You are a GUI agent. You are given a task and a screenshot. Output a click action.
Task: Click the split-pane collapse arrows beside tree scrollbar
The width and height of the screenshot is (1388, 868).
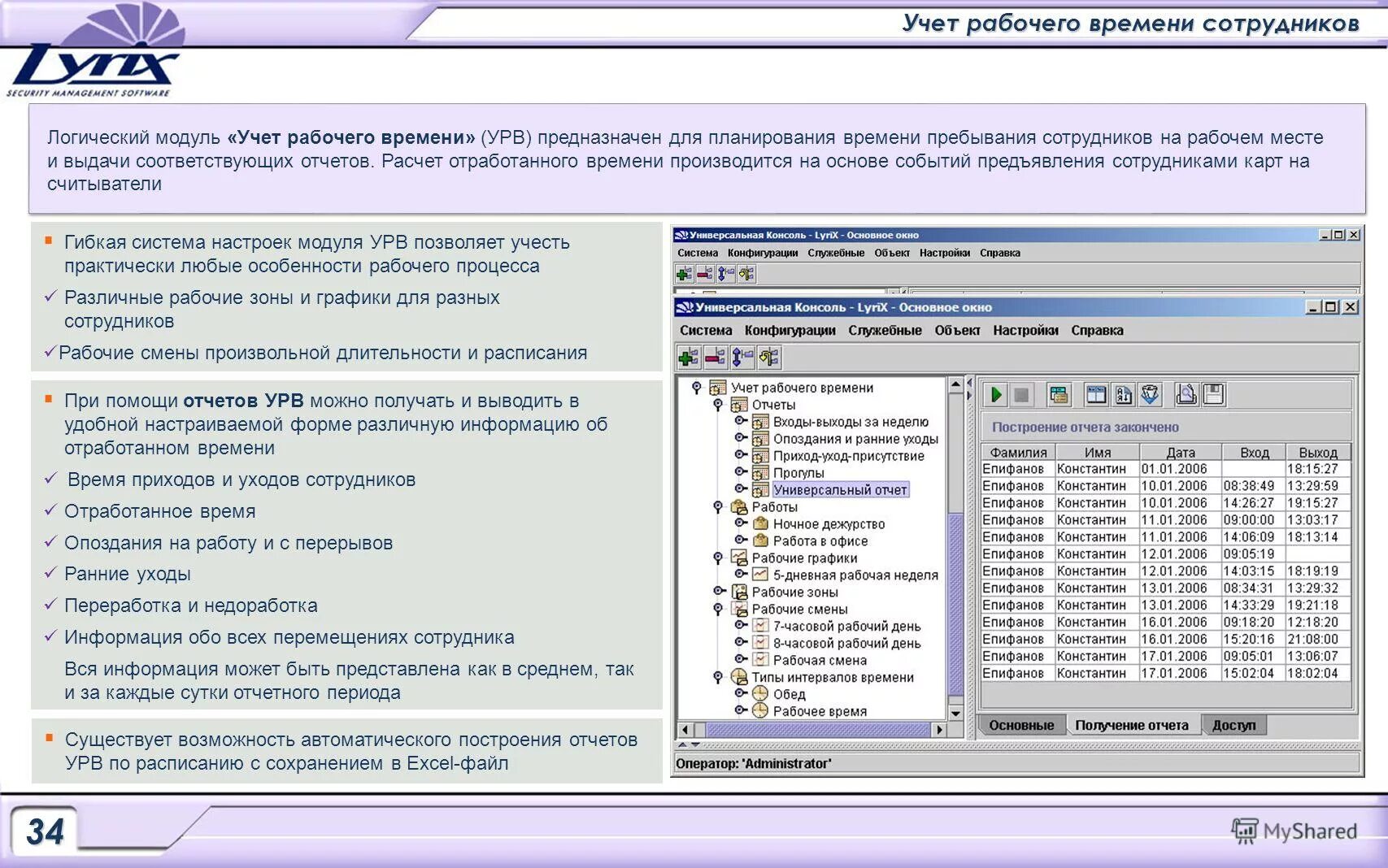969,389
